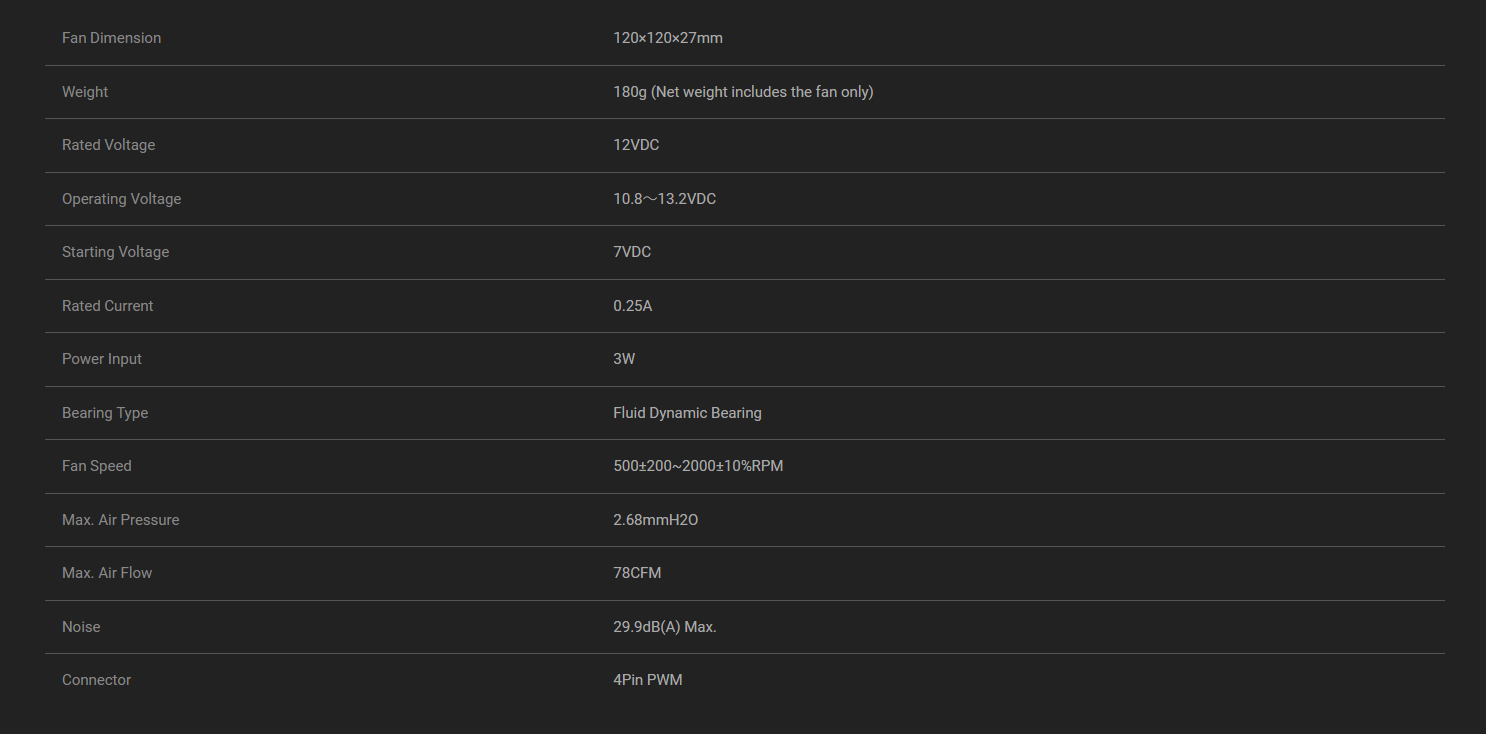
Task: Select the 500±200~2000±10%RPM value
Action: (698, 466)
